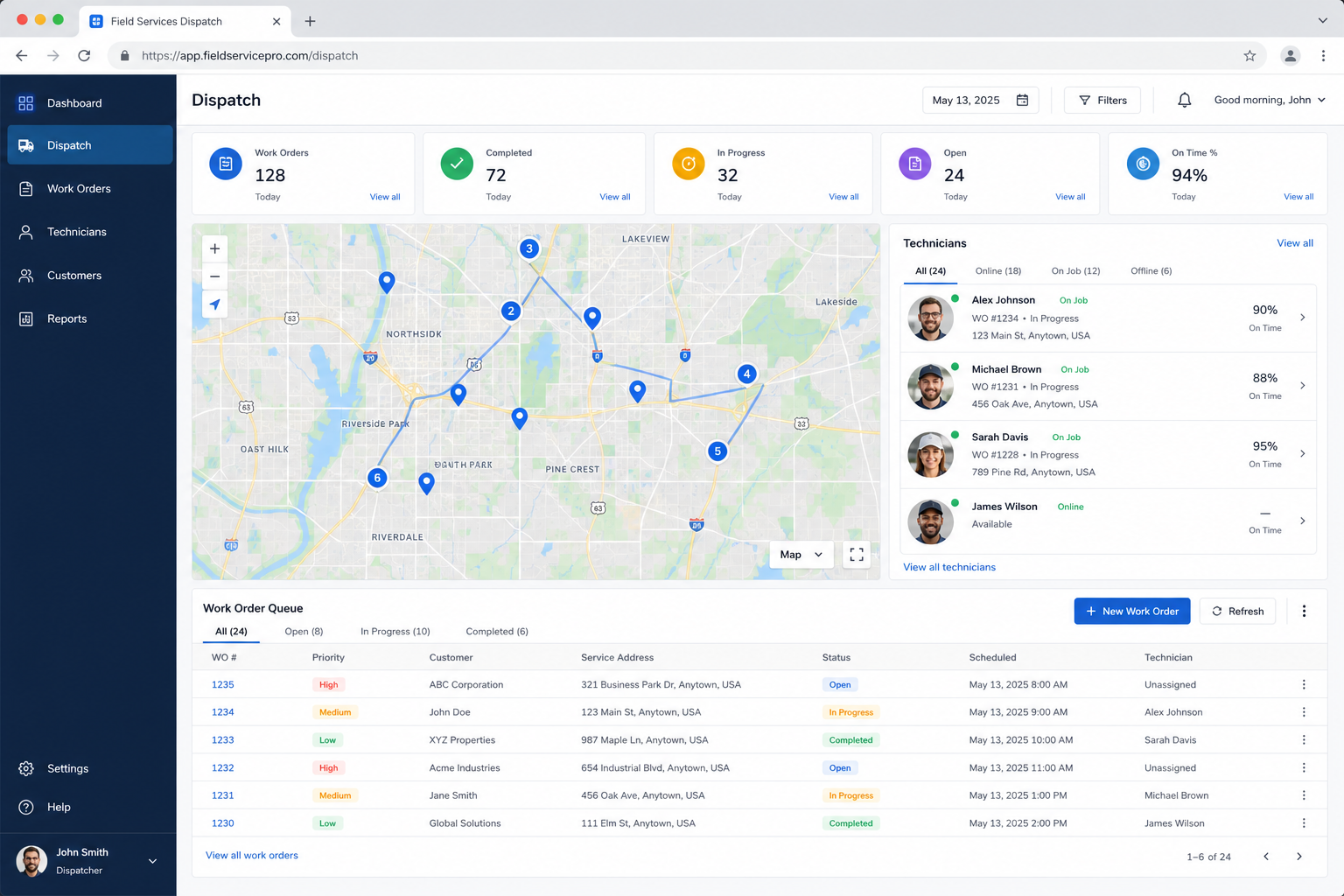The height and width of the screenshot is (896, 1344).
Task: Open Reports in the sidebar
Action: pos(89,318)
